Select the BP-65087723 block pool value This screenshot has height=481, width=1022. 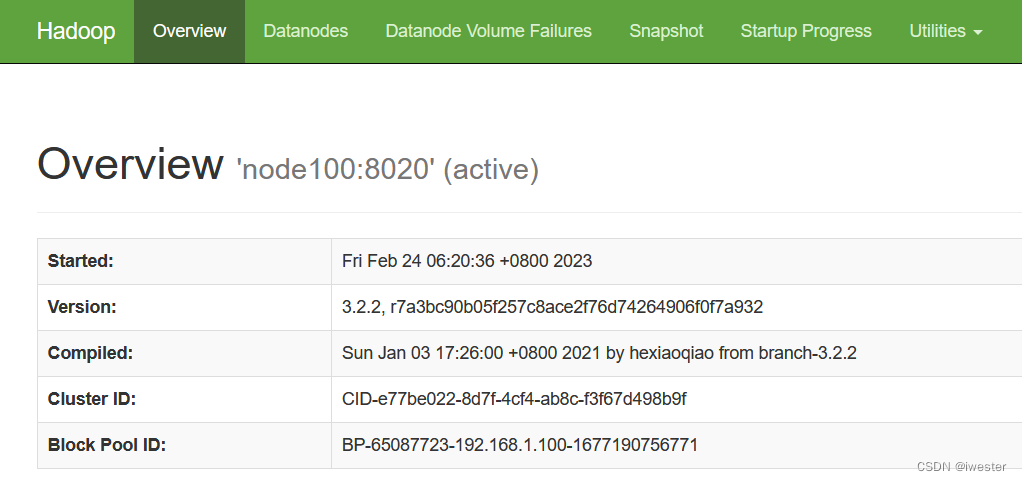519,445
